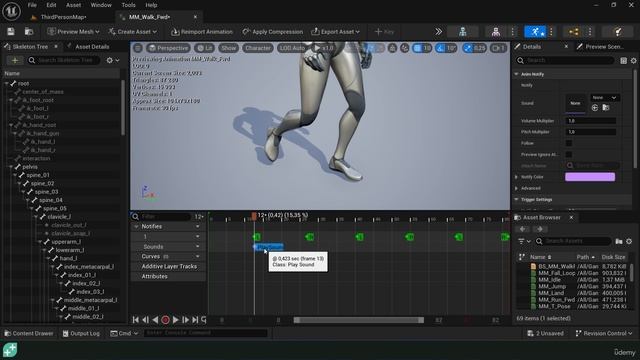
Task: Browse to Sound asset in Content Browser
Action: (606, 108)
